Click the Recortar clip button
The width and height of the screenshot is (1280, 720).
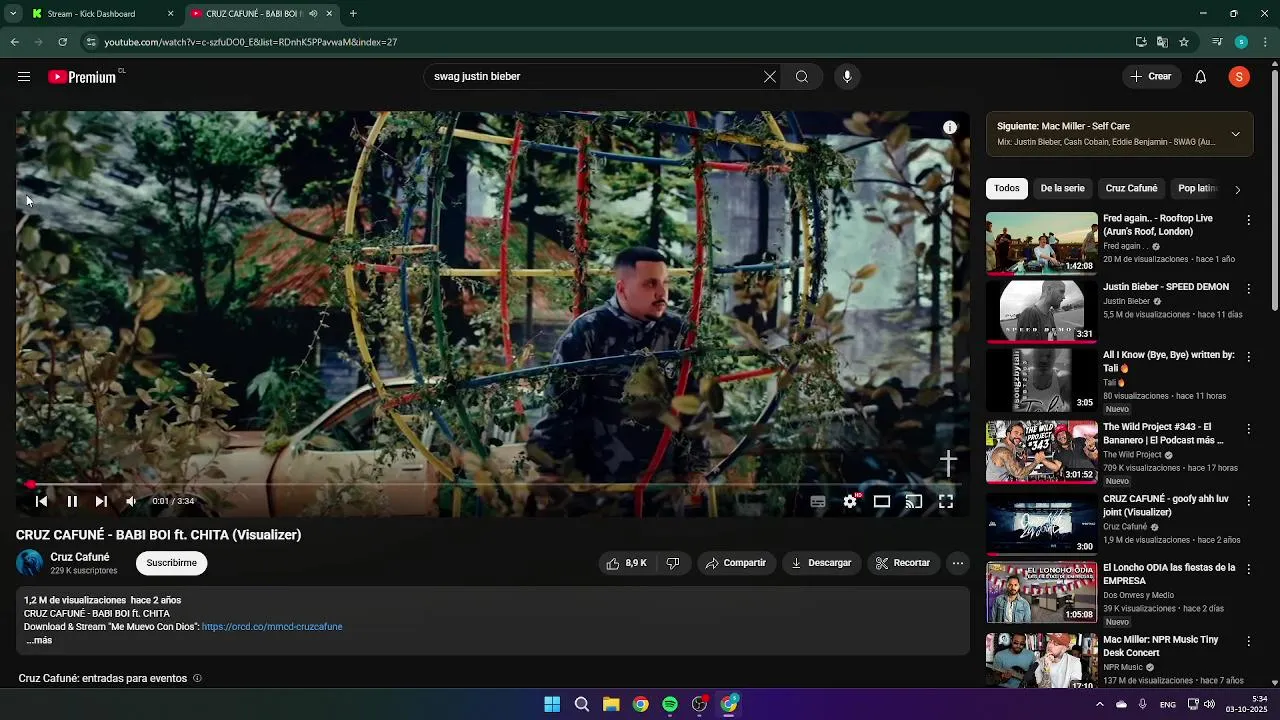pos(903,563)
